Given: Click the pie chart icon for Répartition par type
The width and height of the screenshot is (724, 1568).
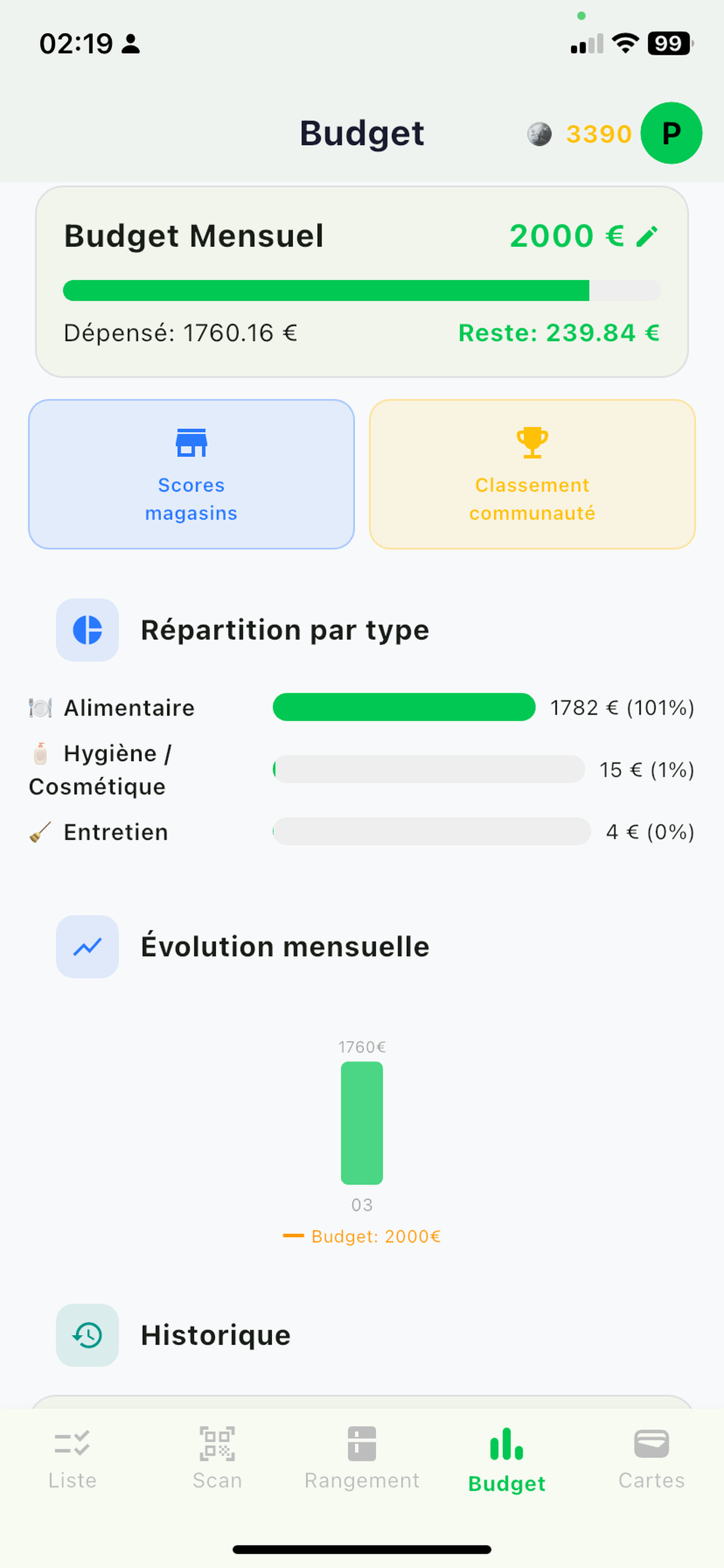Looking at the screenshot, I should (x=87, y=630).
